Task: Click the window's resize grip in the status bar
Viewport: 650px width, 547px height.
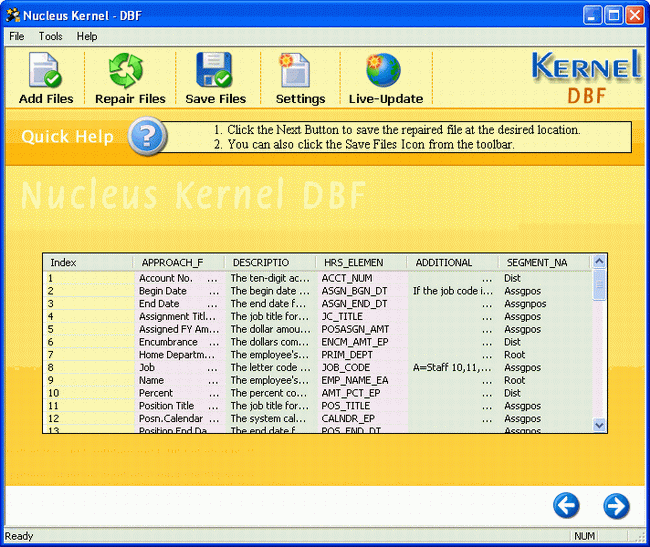Action: (640, 537)
